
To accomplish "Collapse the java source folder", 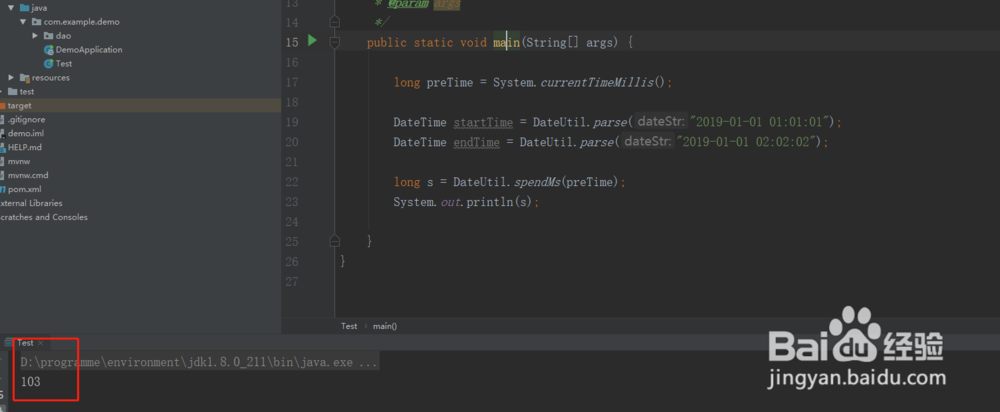I will [x=11, y=8].
